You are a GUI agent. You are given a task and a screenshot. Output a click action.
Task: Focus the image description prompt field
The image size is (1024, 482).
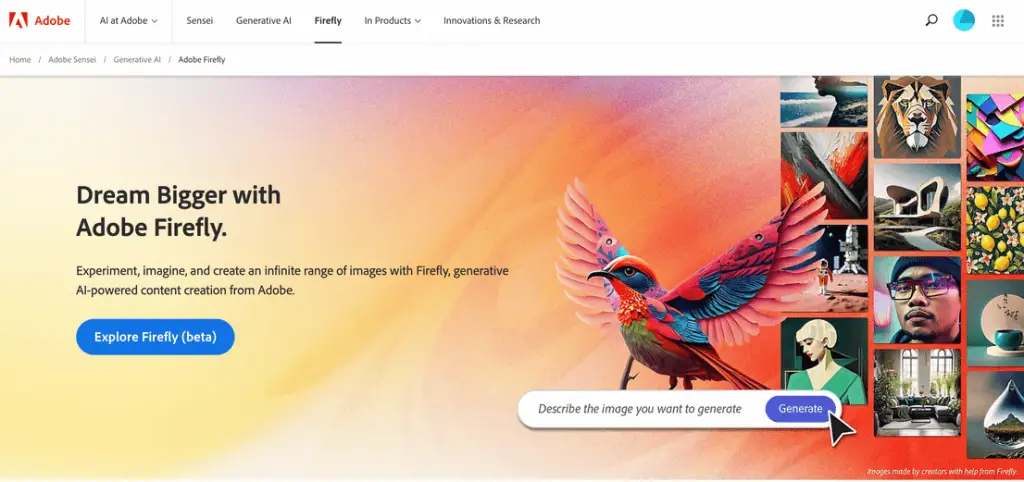(640, 409)
